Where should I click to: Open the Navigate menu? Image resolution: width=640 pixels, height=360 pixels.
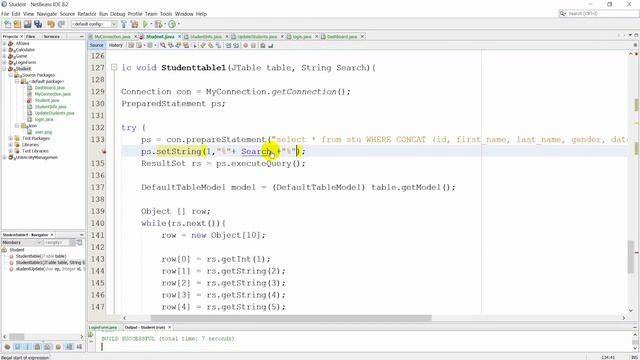pyautogui.click(x=47, y=14)
